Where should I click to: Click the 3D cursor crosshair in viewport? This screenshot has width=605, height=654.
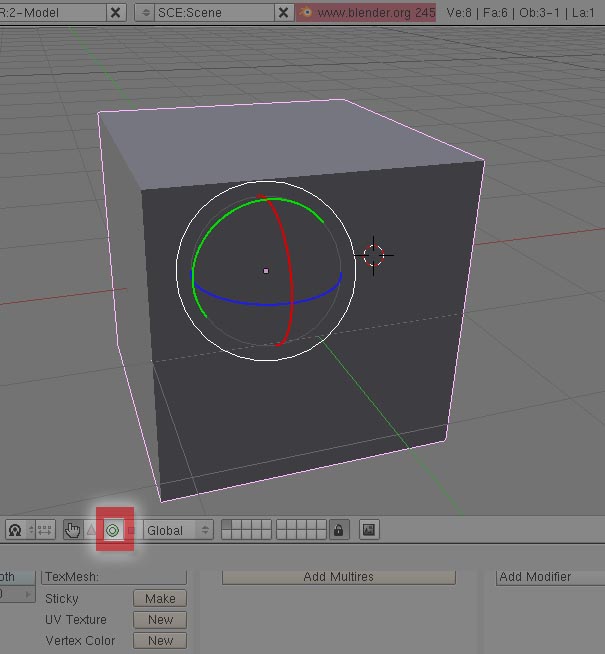[374, 255]
